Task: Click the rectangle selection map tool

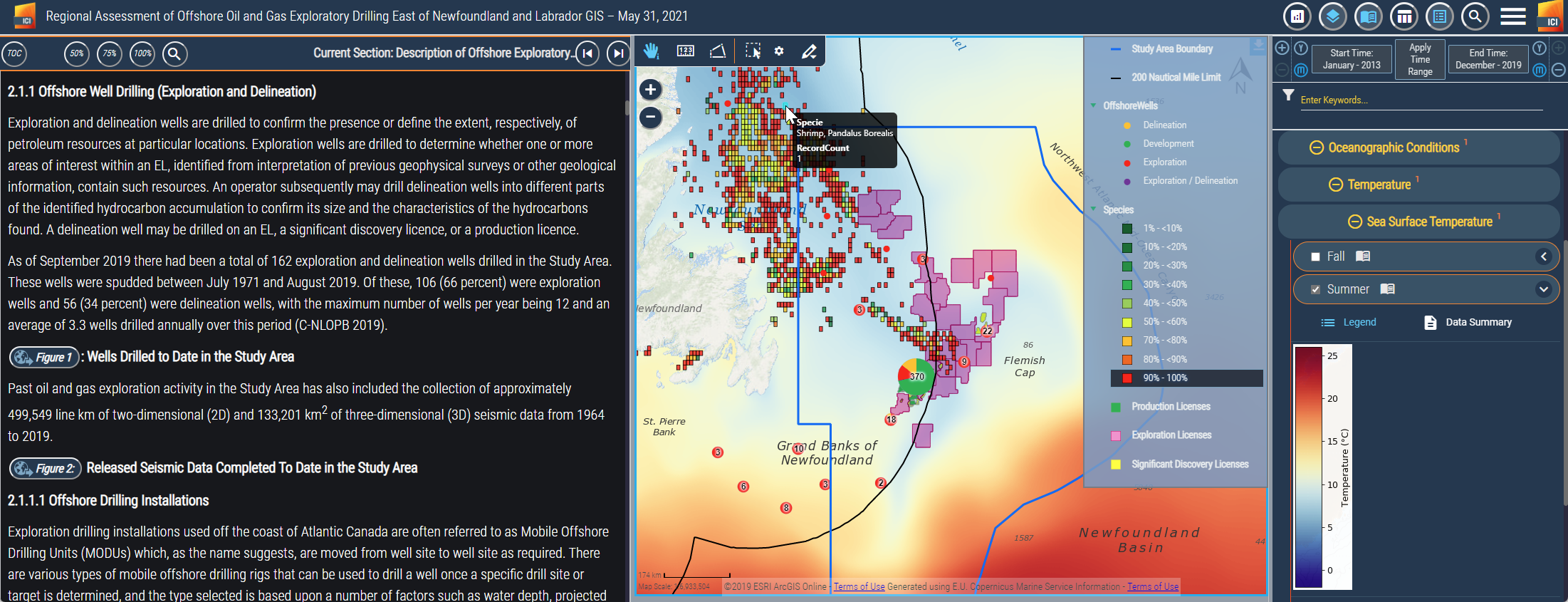Action: click(753, 51)
